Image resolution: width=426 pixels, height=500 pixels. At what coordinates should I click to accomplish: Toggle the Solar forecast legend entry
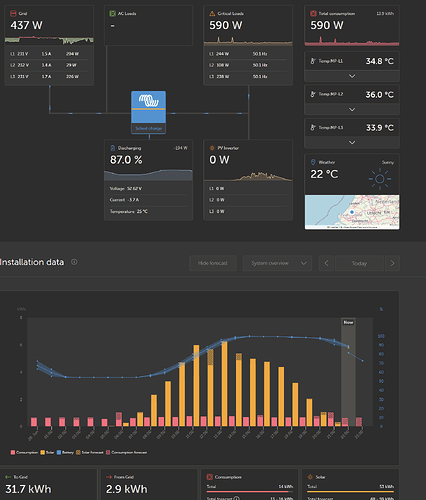pos(90,452)
